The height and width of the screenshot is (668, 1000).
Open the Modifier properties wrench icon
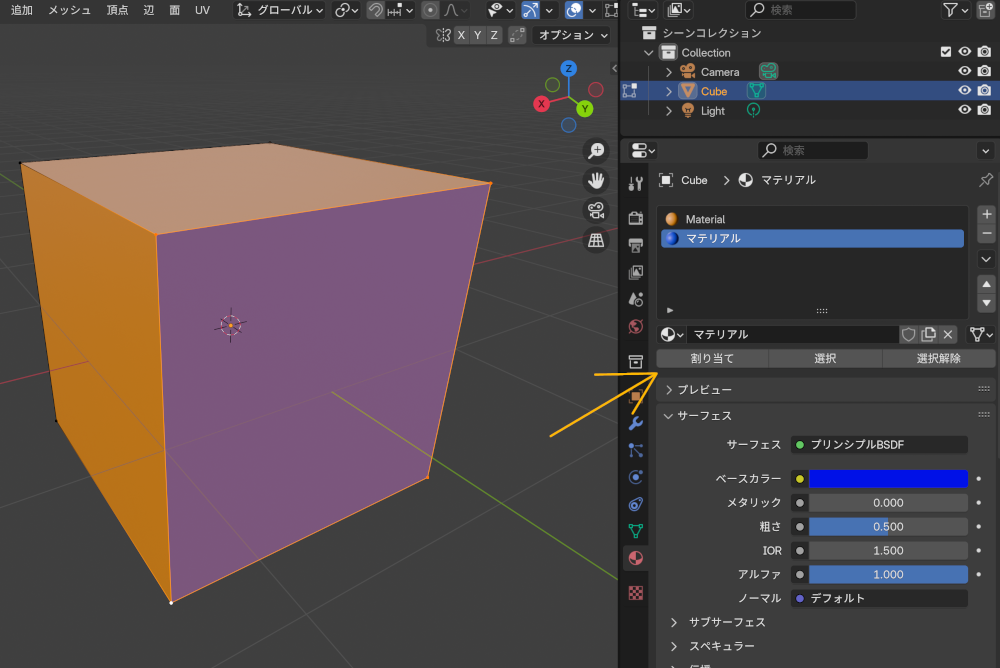[x=636, y=424]
